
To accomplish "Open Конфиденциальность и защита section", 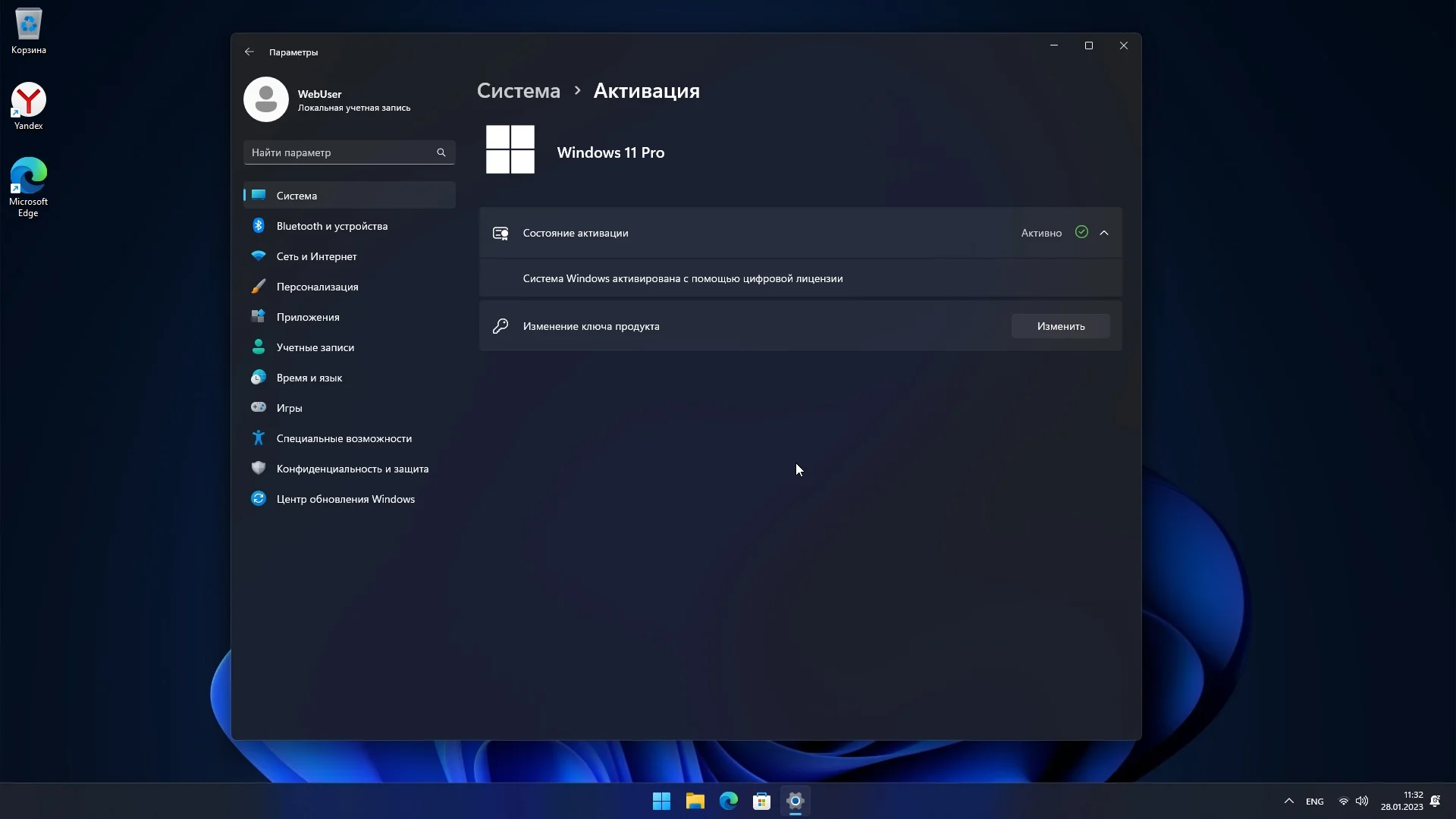I will (352, 469).
